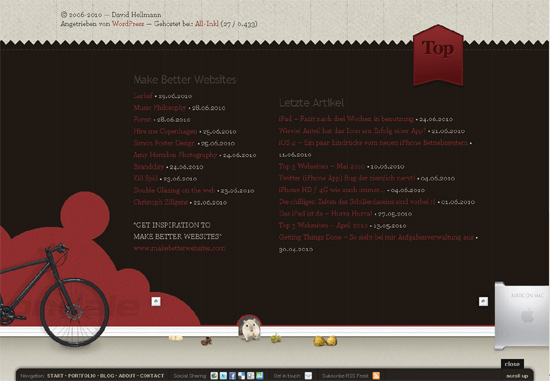Click the Google sharing icon
This screenshot has width=550, height=381.
(x=214, y=376)
